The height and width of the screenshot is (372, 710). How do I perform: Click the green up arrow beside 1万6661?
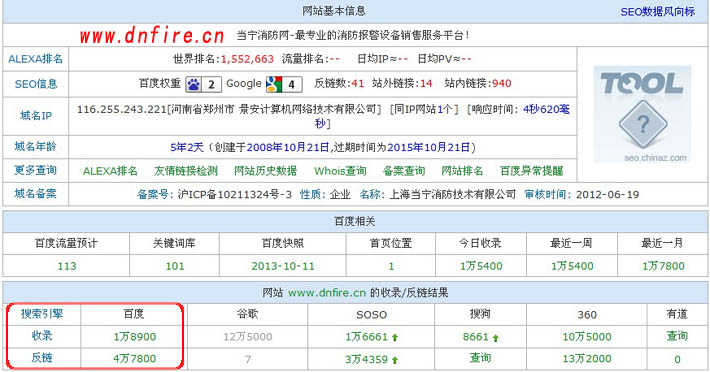coord(395,337)
